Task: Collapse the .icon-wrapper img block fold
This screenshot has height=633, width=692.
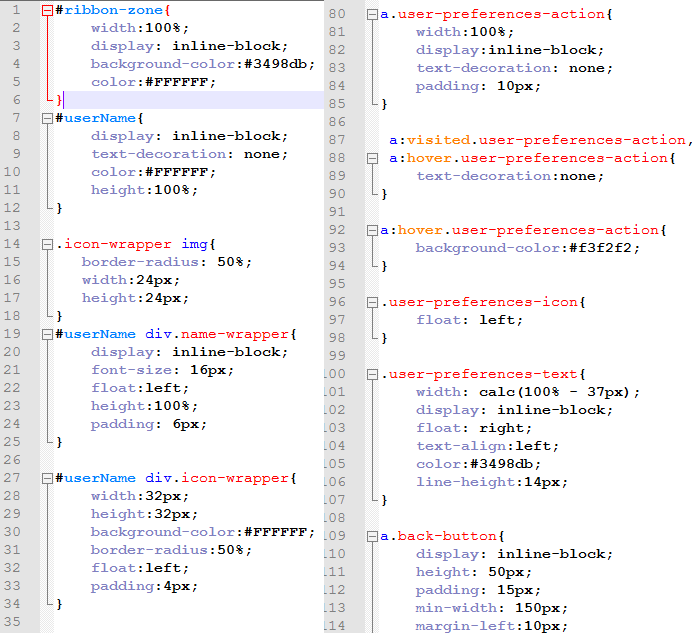Action: [48, 244]
